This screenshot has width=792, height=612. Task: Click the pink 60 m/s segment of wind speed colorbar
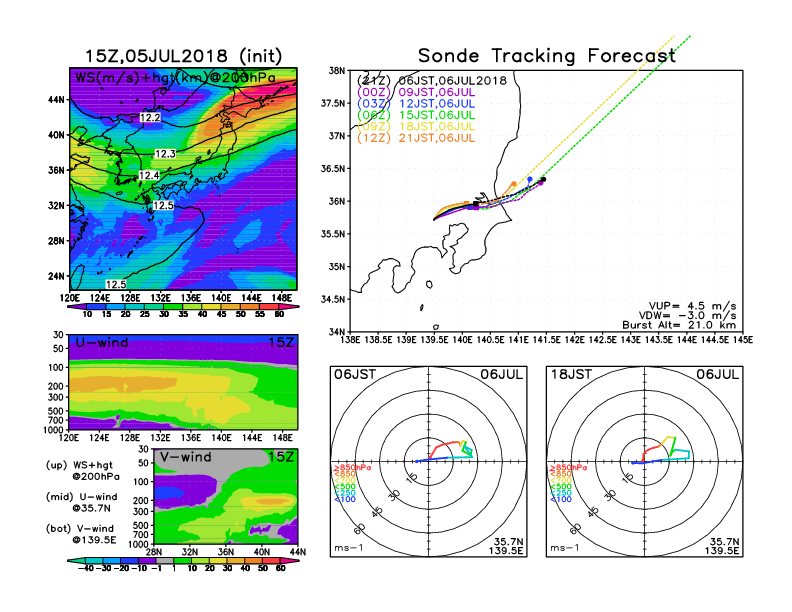click(286, 307)
